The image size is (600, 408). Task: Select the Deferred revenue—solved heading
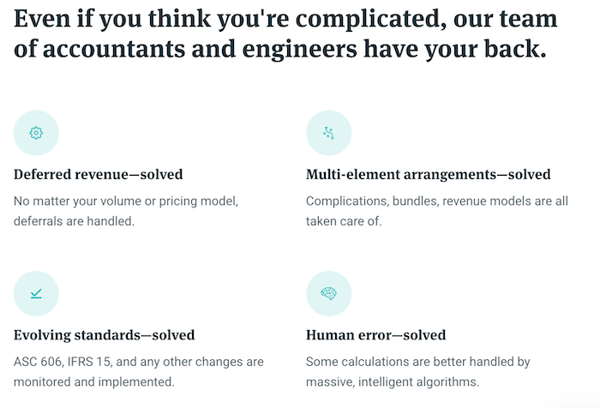point(98,175)
